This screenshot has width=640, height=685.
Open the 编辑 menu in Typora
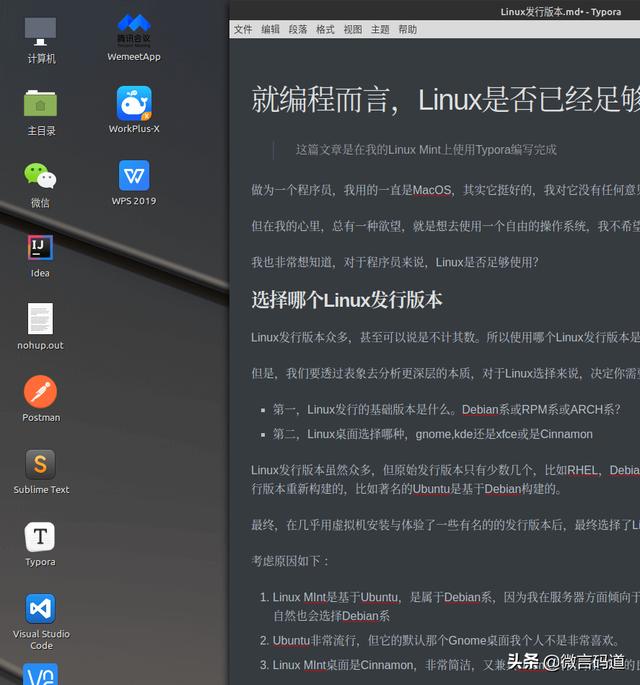270,29
